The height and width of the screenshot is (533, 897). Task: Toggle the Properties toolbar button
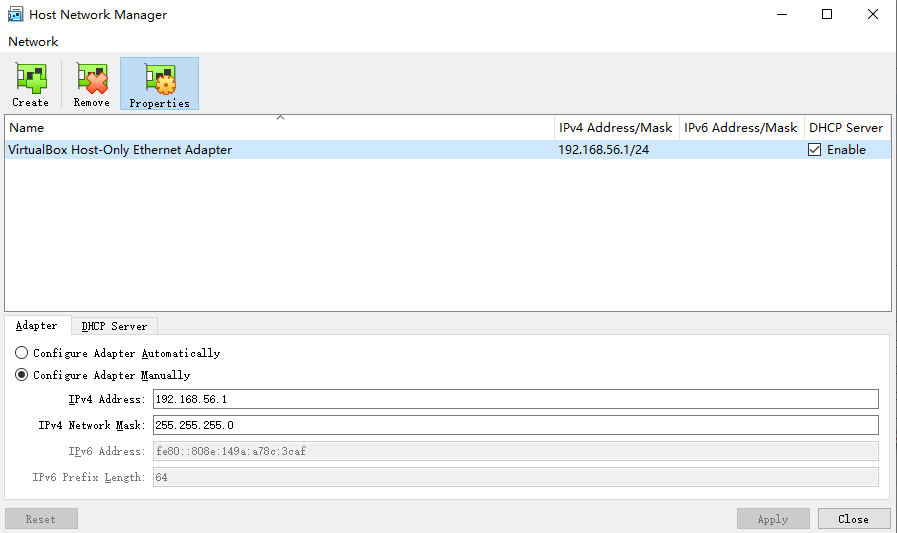tap(160, 83)
